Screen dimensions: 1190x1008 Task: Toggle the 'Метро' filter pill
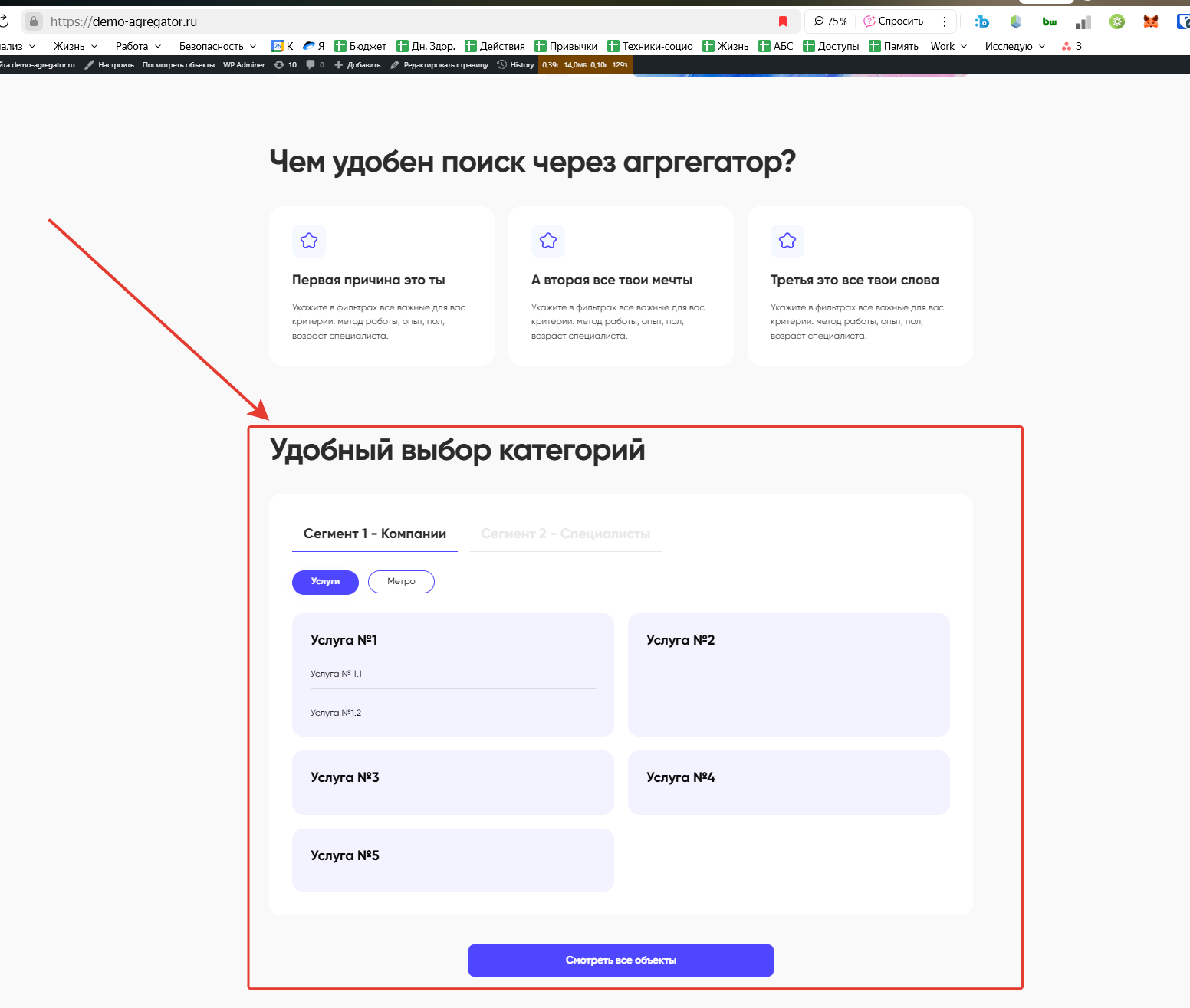[x=401, y=582]
